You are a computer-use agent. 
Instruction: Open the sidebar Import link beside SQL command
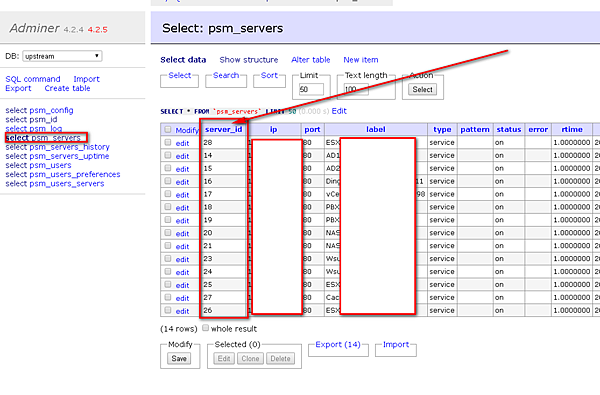pos(86,79)
